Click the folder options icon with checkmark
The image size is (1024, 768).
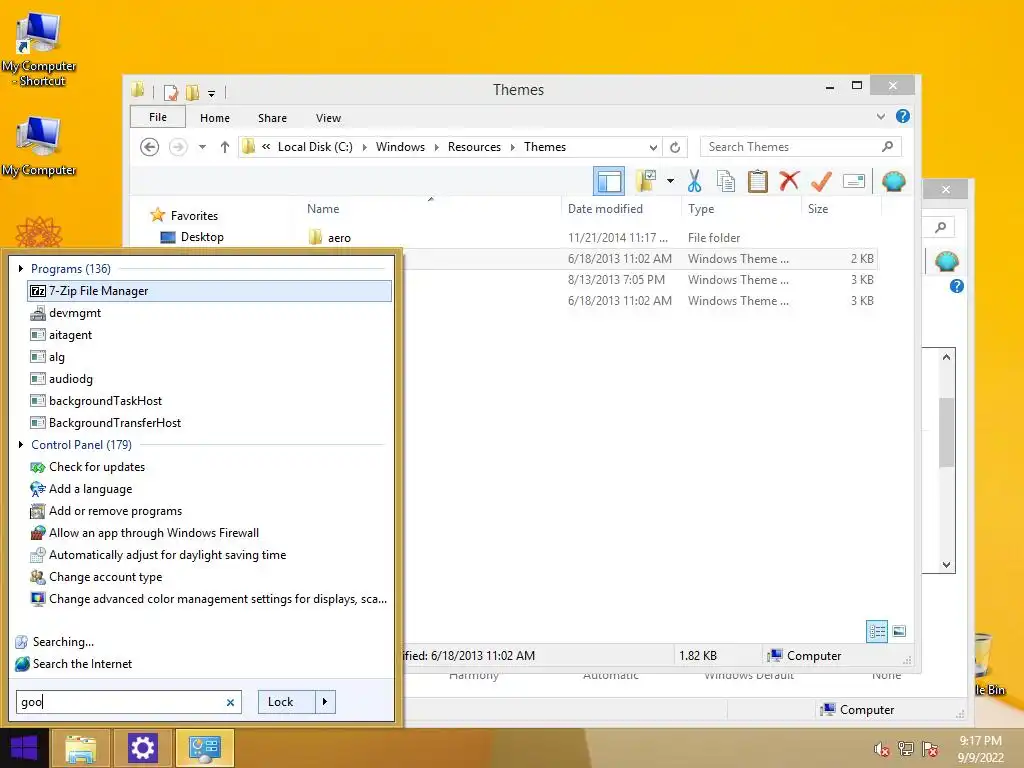point(647,181)
